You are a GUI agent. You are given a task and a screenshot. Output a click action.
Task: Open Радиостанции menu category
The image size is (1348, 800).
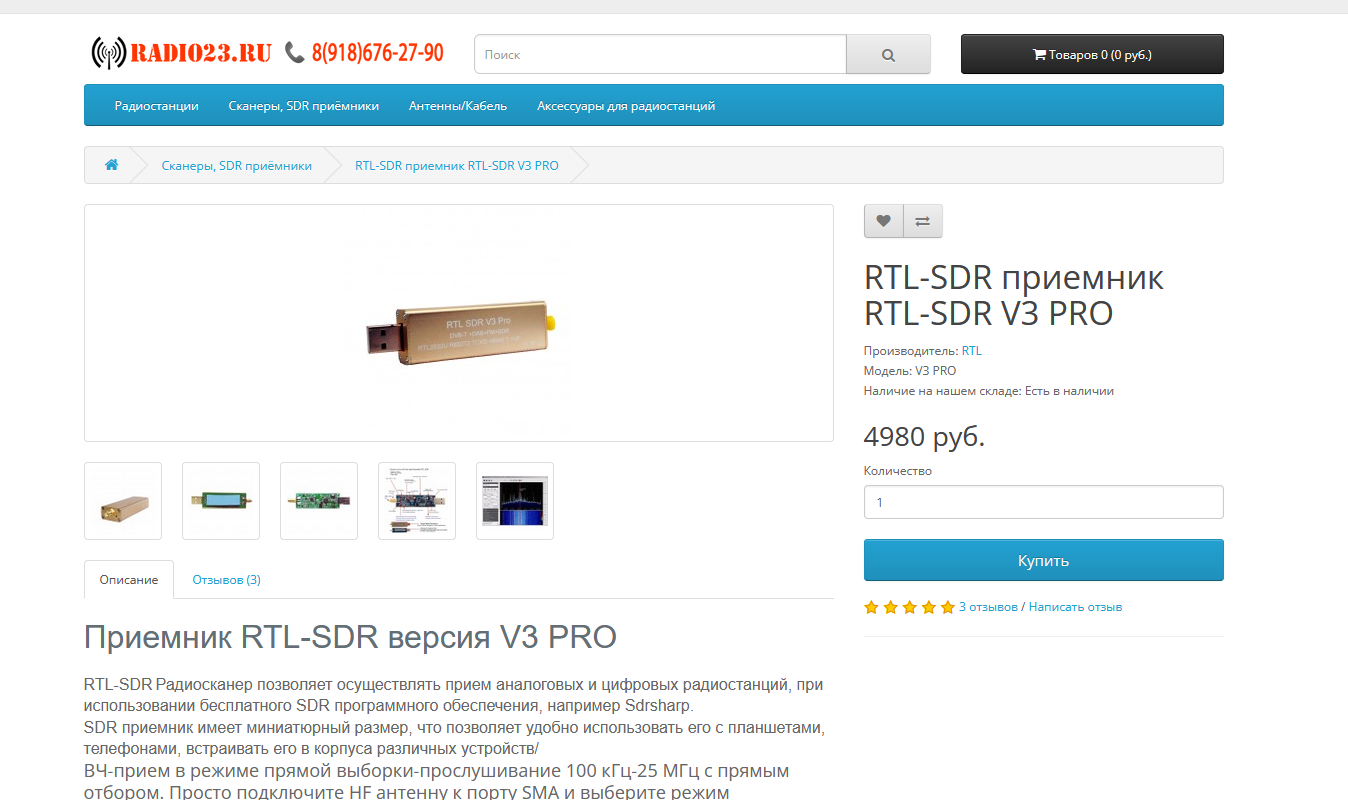156,105
